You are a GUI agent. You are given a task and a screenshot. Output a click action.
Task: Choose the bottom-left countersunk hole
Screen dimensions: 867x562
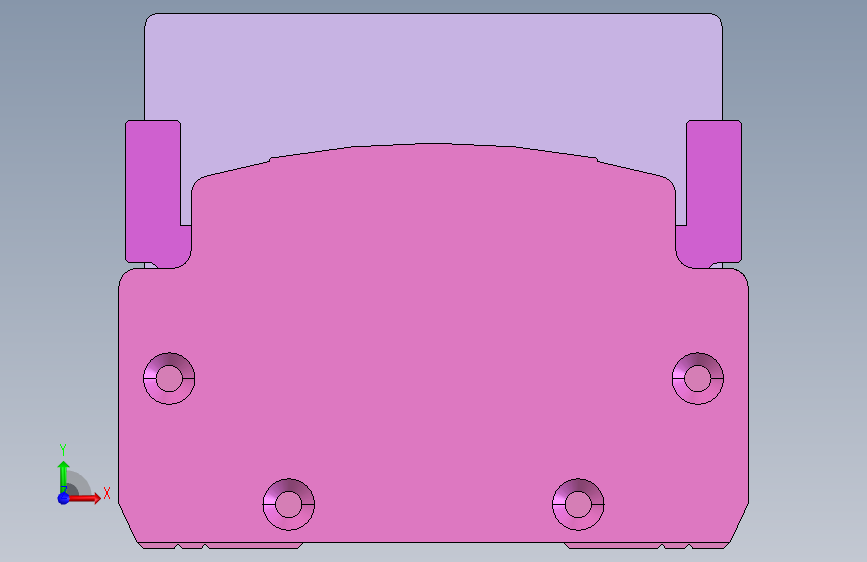pos(289,504)
